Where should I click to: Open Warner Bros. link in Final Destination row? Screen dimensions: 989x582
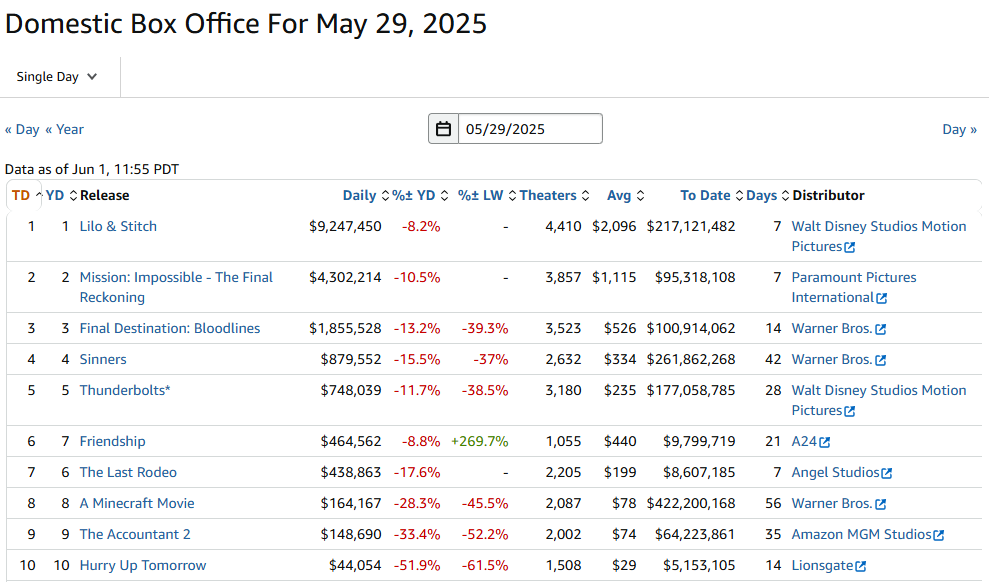click(x=832, y=329)
